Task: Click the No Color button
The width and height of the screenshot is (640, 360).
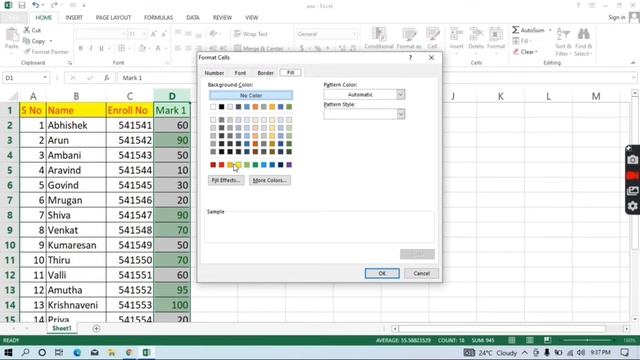Action: click(251, 95)
